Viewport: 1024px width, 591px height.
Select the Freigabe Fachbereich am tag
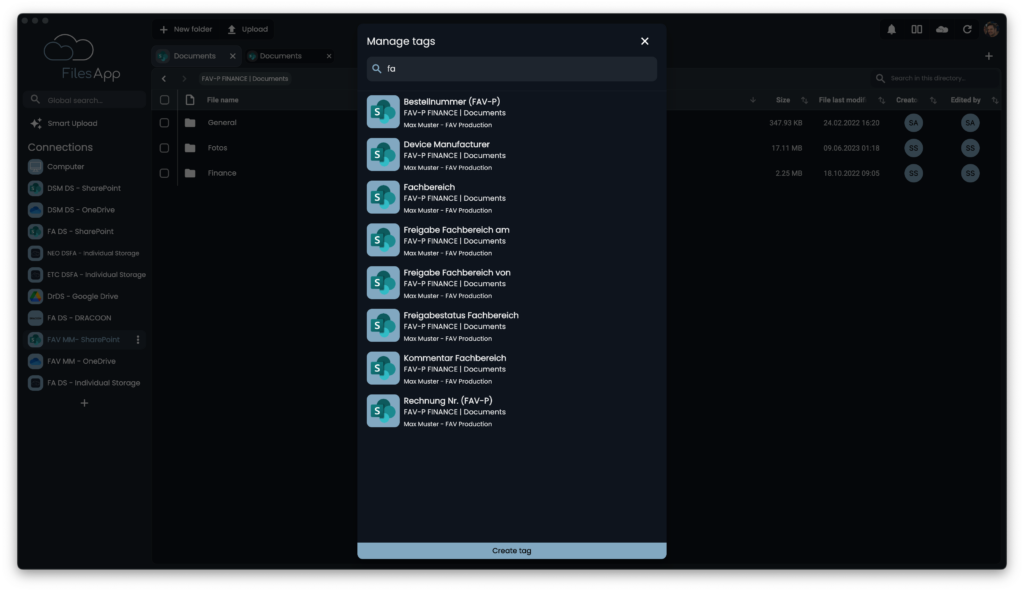511,240
